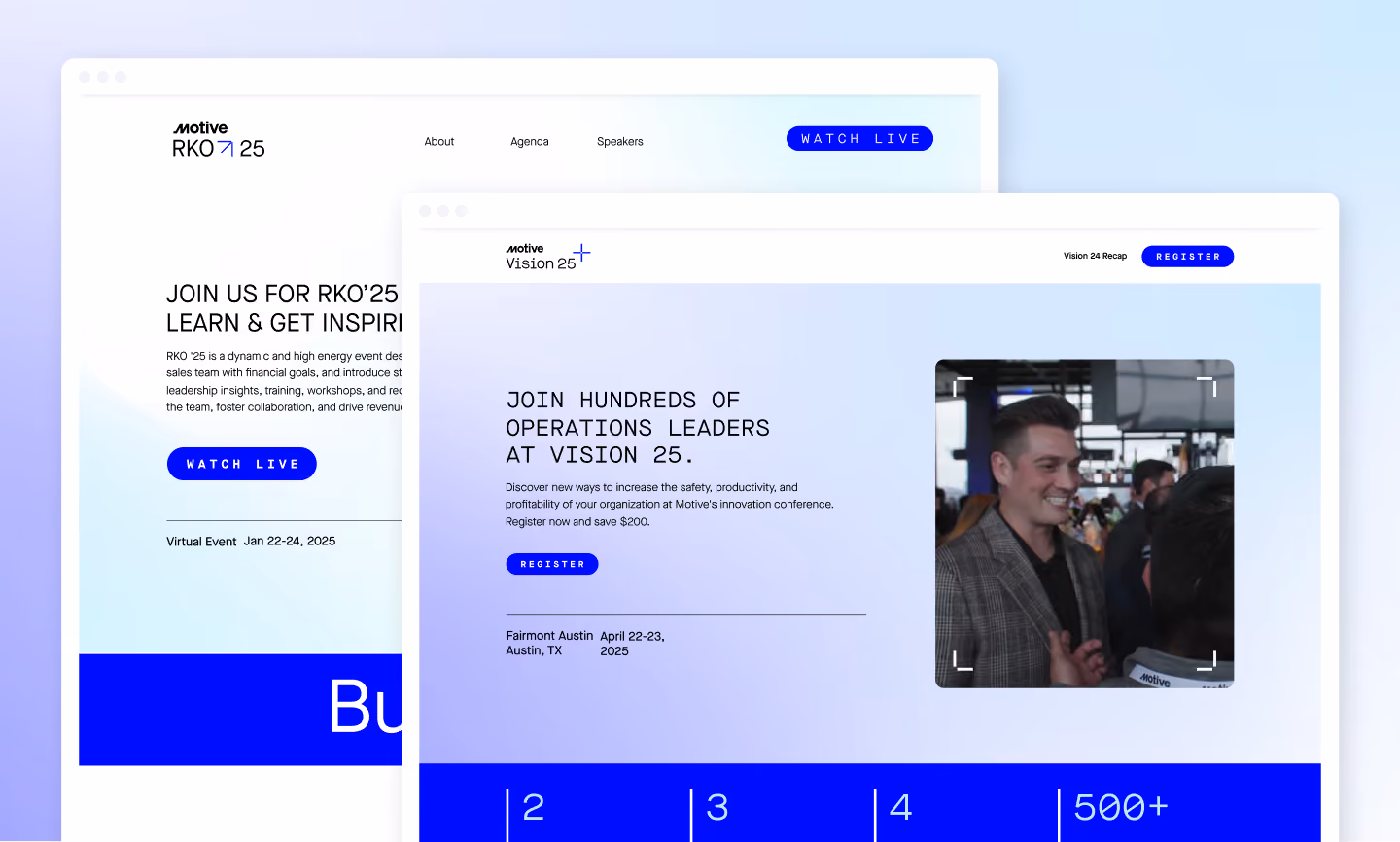
Task: Click the "3" statistic in the blue band
Action: [717, 807]
